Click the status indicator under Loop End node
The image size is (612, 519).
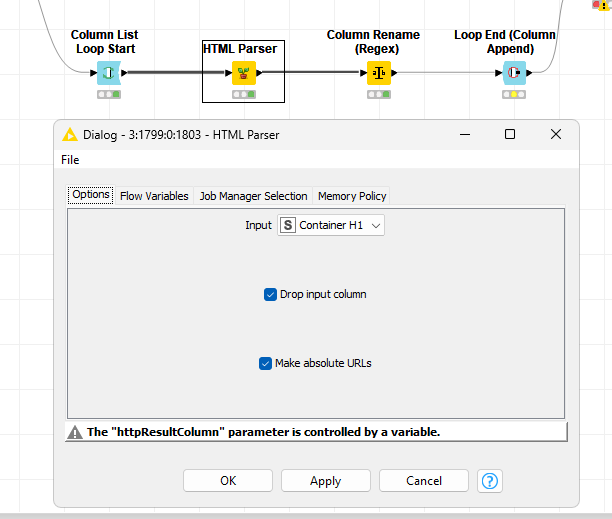point(514,94)
